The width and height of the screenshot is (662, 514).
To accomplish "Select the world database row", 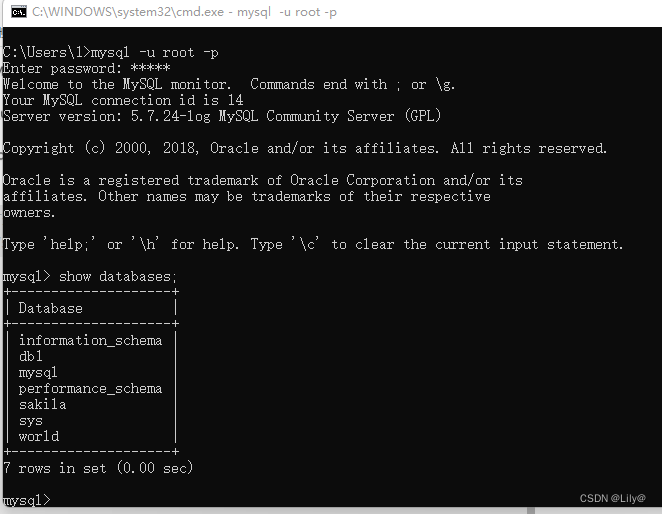I will click(x=38, y=436).
